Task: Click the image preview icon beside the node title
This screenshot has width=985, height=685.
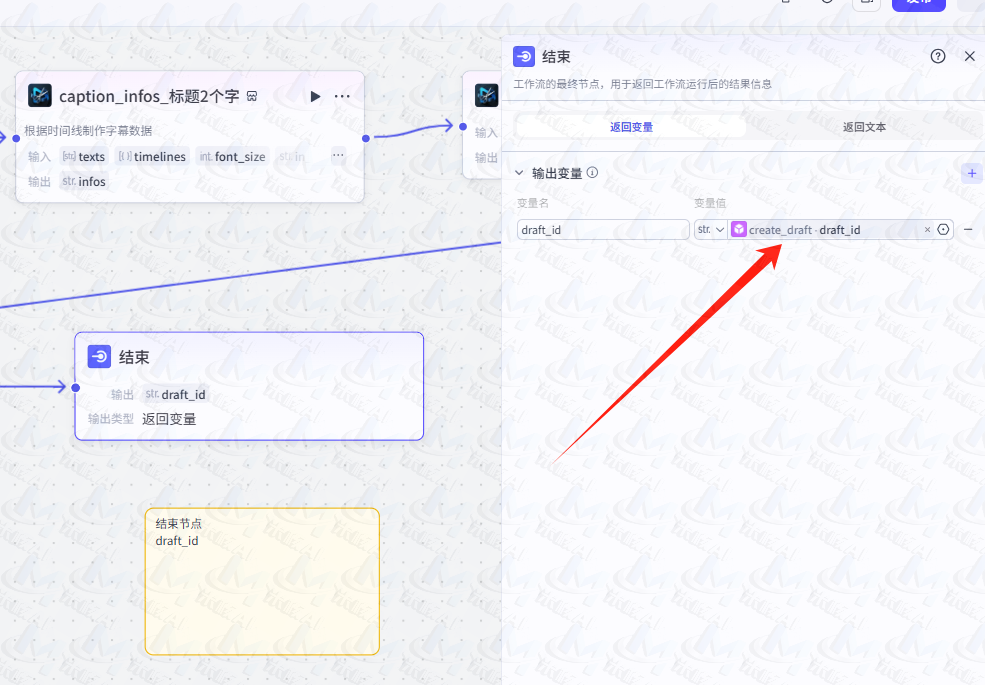Action: [x=251, y=95]
